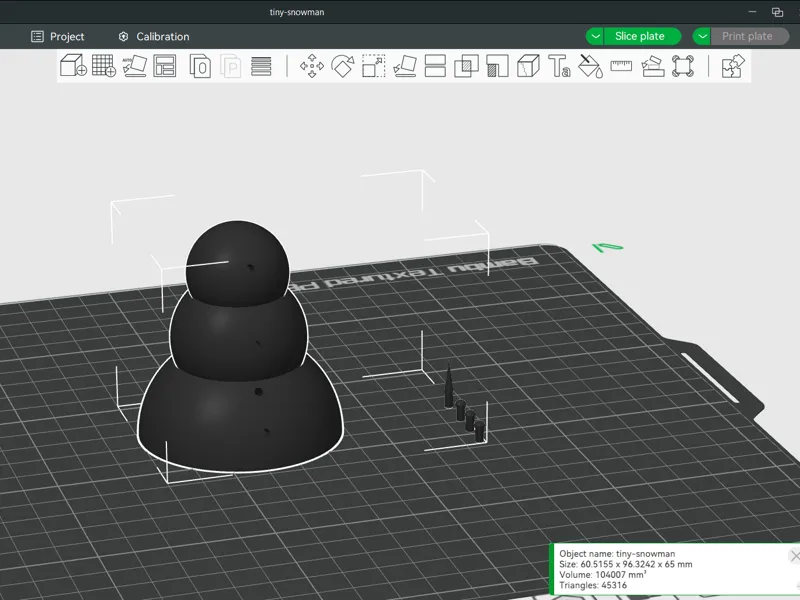The width and height of the screenshot is (800, 600).
Task: Switch to Assembly view puzzle icon
Action: [x=733, y=66]
